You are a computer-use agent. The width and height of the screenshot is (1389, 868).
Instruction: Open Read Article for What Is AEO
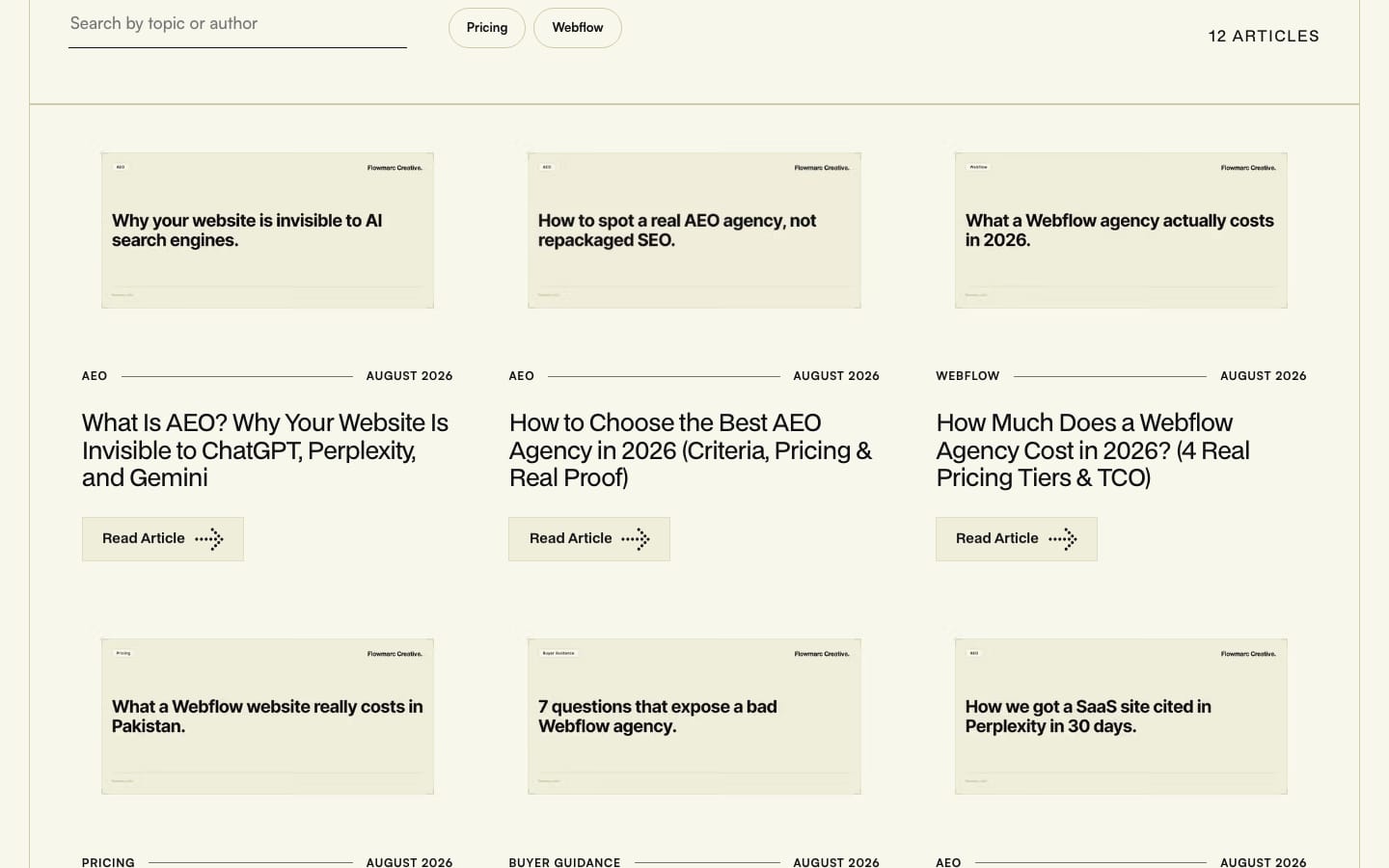point(163,539)
